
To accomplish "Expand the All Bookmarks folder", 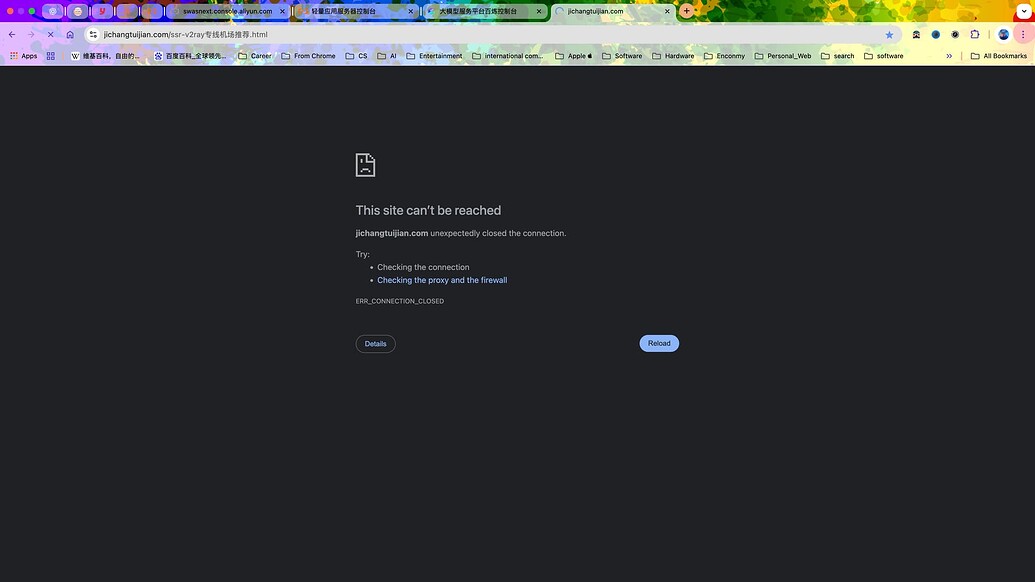I will pos(999,56).
